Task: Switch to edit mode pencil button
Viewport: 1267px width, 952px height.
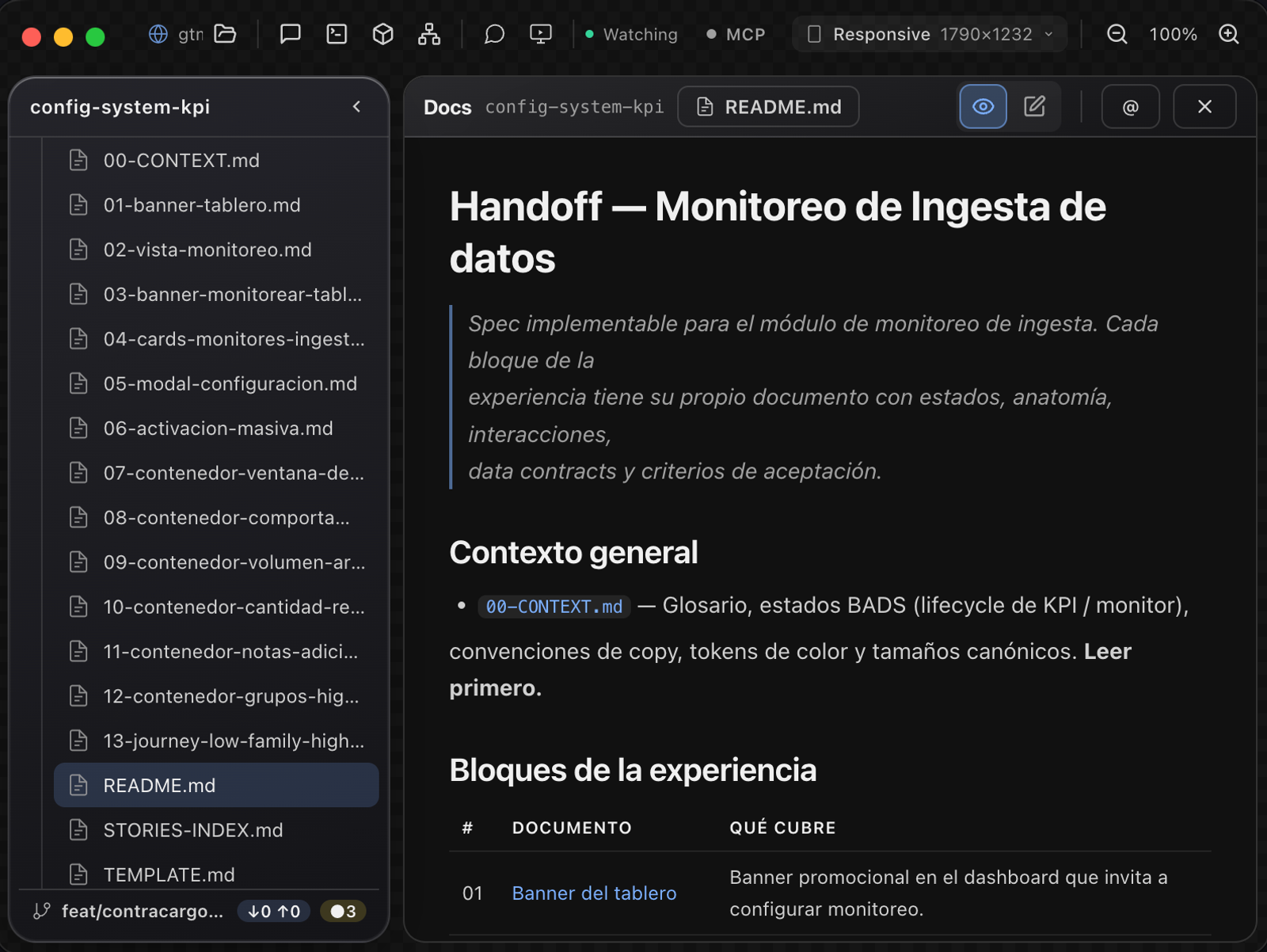Action: tap(1034, 106)
